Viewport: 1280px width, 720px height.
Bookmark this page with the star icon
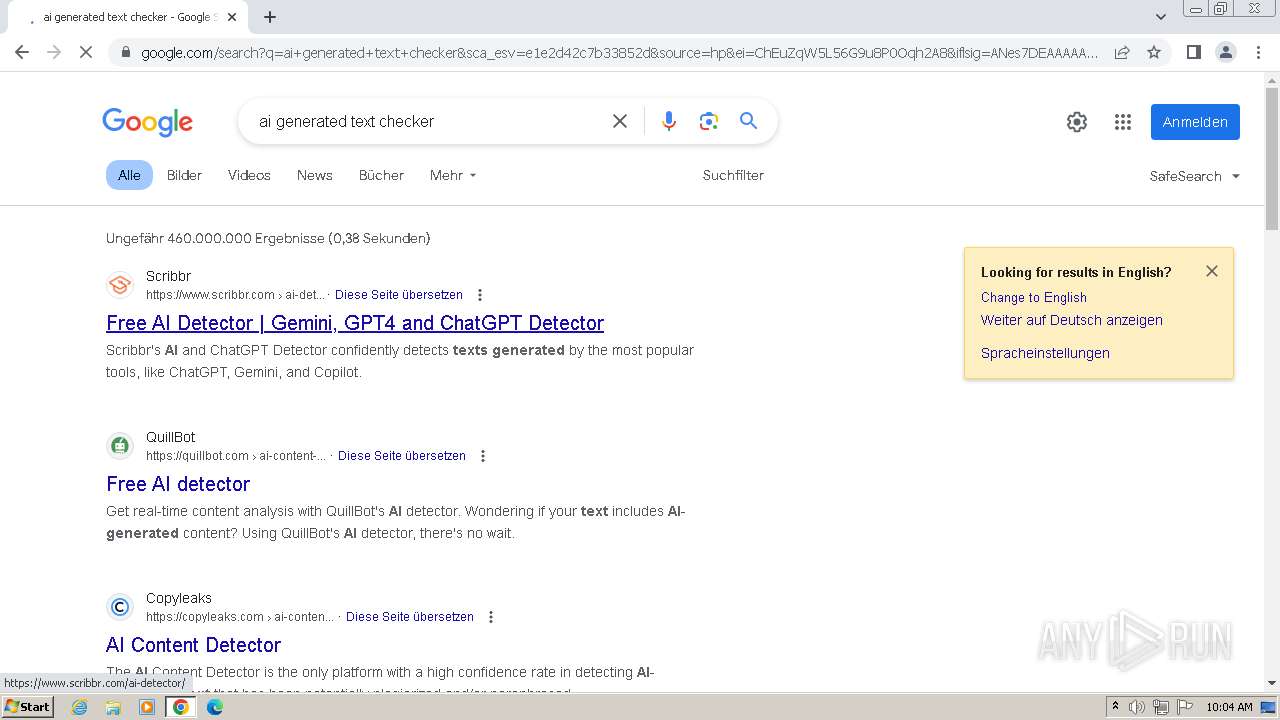coord(1154,52)
